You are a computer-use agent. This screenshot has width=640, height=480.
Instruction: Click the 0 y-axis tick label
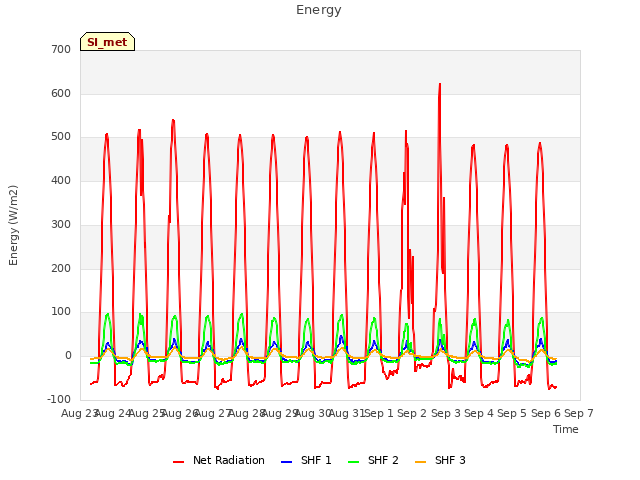[68, 356]
